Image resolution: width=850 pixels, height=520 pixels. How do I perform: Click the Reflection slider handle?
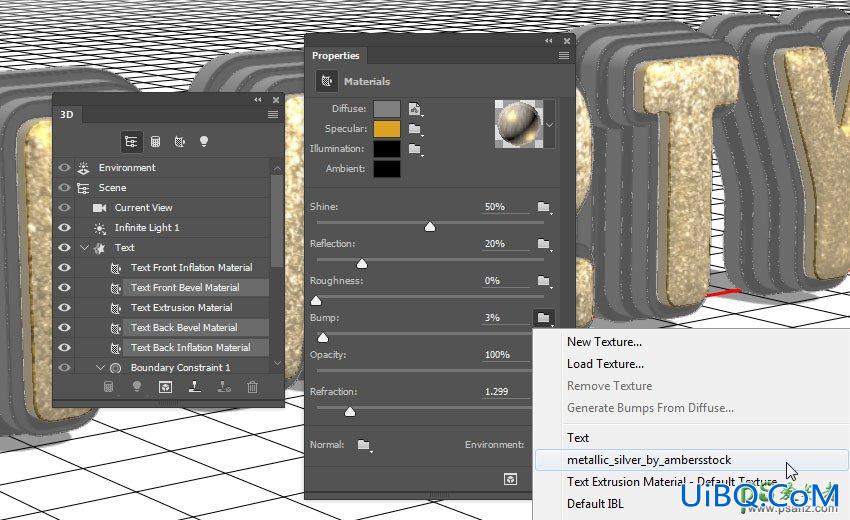pyautogui.click(x=362, y=264)
